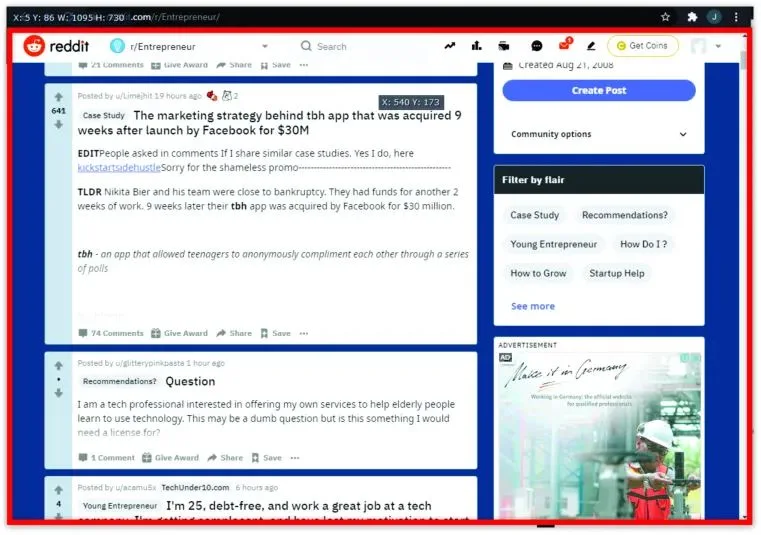Open the browser profile avatar J
The image size is (761, 535).
tap(714, 17)
